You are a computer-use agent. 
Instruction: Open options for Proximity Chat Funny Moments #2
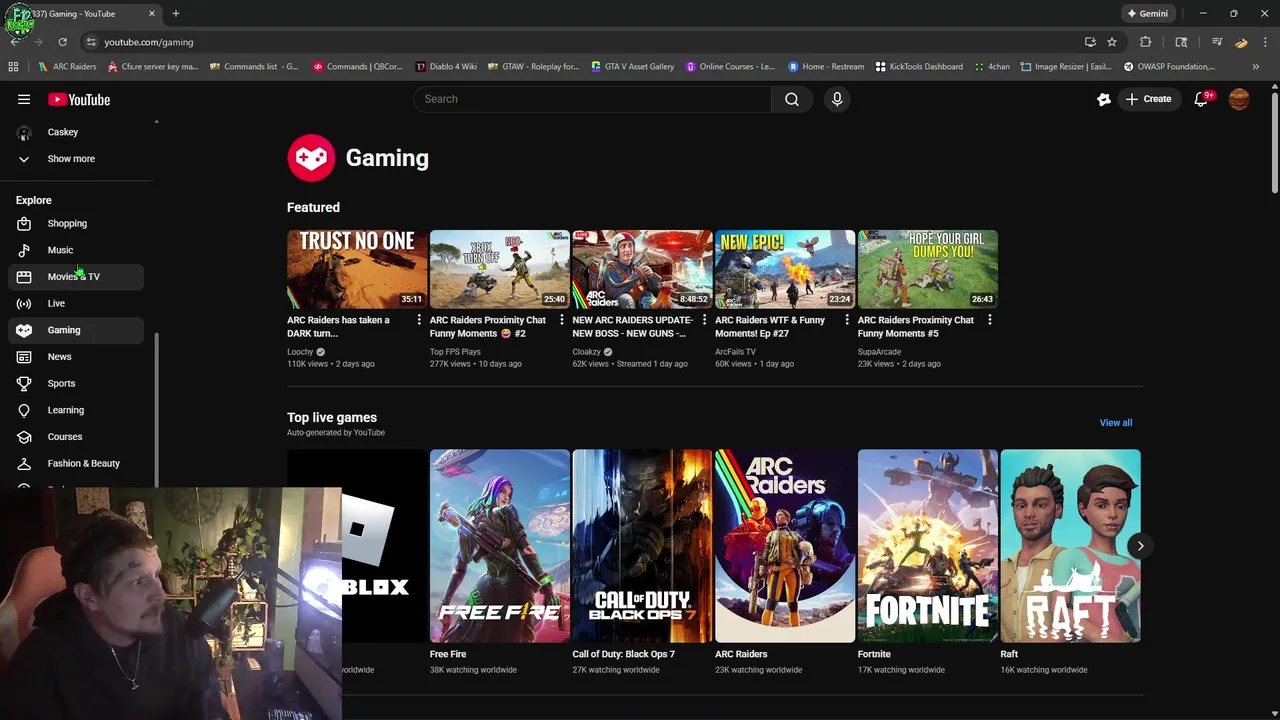pos(561,320)
